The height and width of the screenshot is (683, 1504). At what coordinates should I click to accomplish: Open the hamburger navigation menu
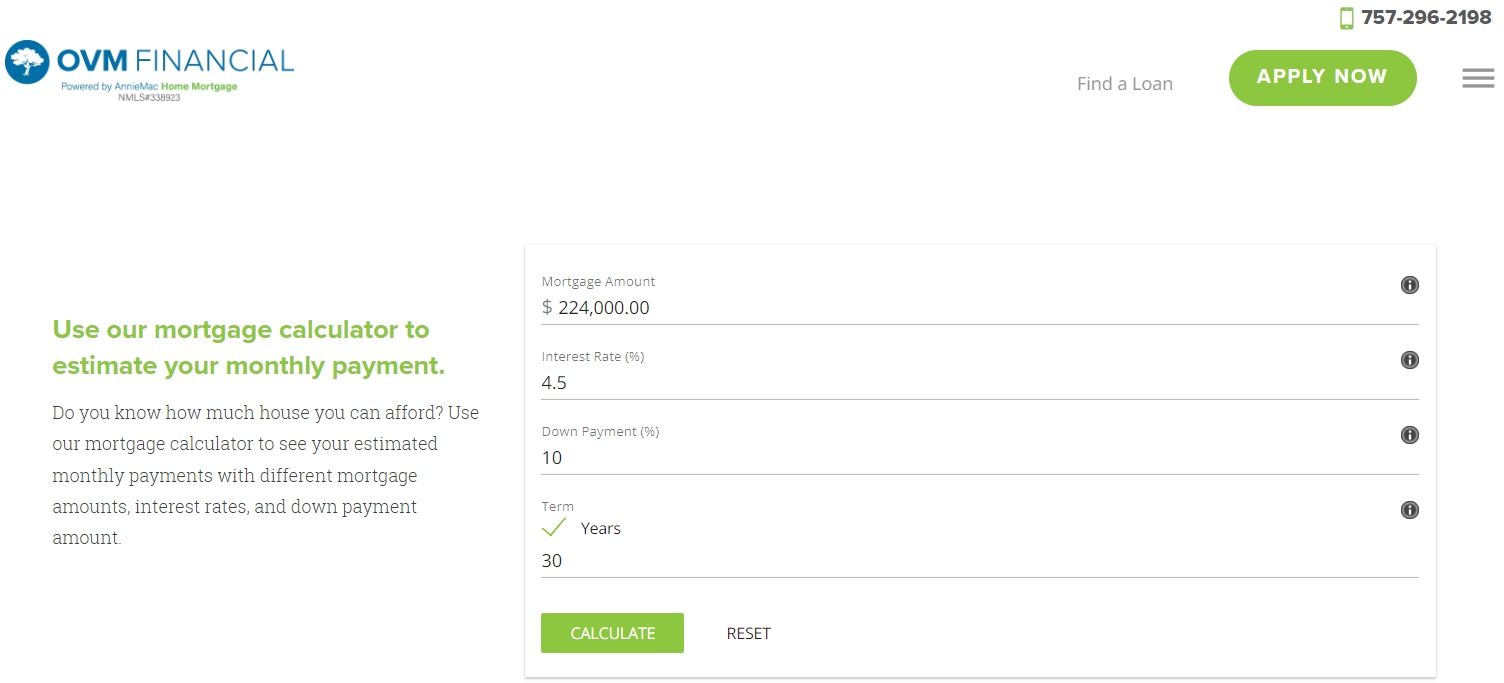tap(1478, 78)
